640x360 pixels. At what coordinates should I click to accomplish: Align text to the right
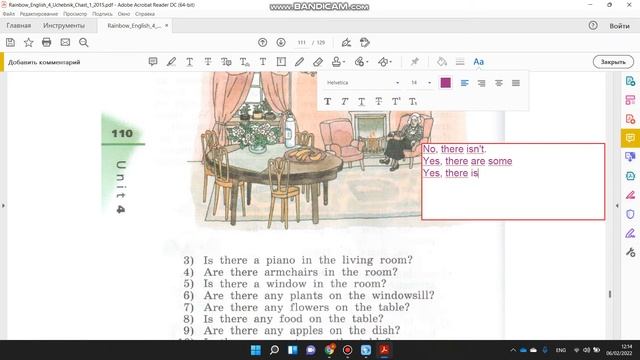pos(482,83)
